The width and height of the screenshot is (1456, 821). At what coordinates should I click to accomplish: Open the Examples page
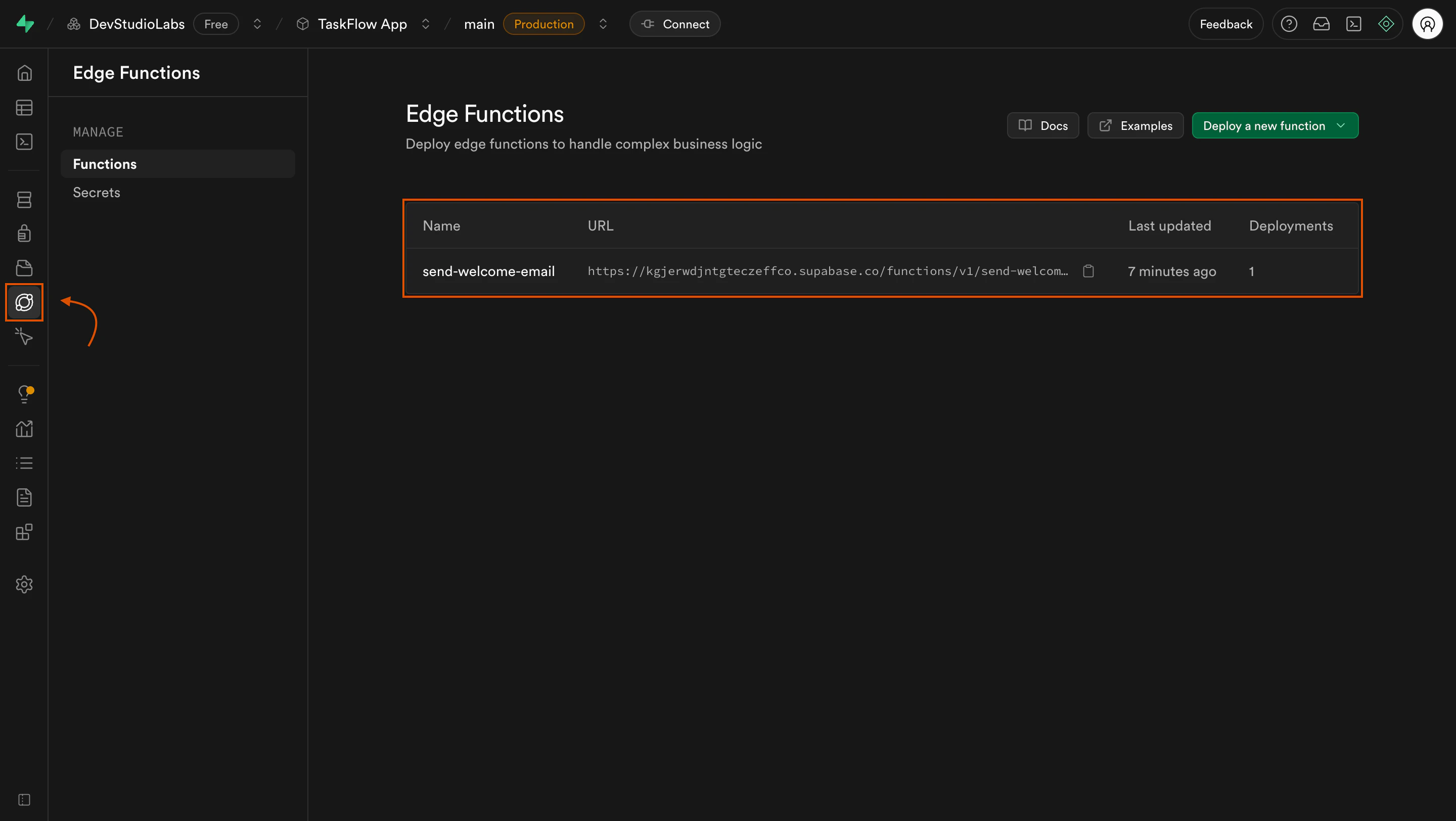click(1135, 125)
